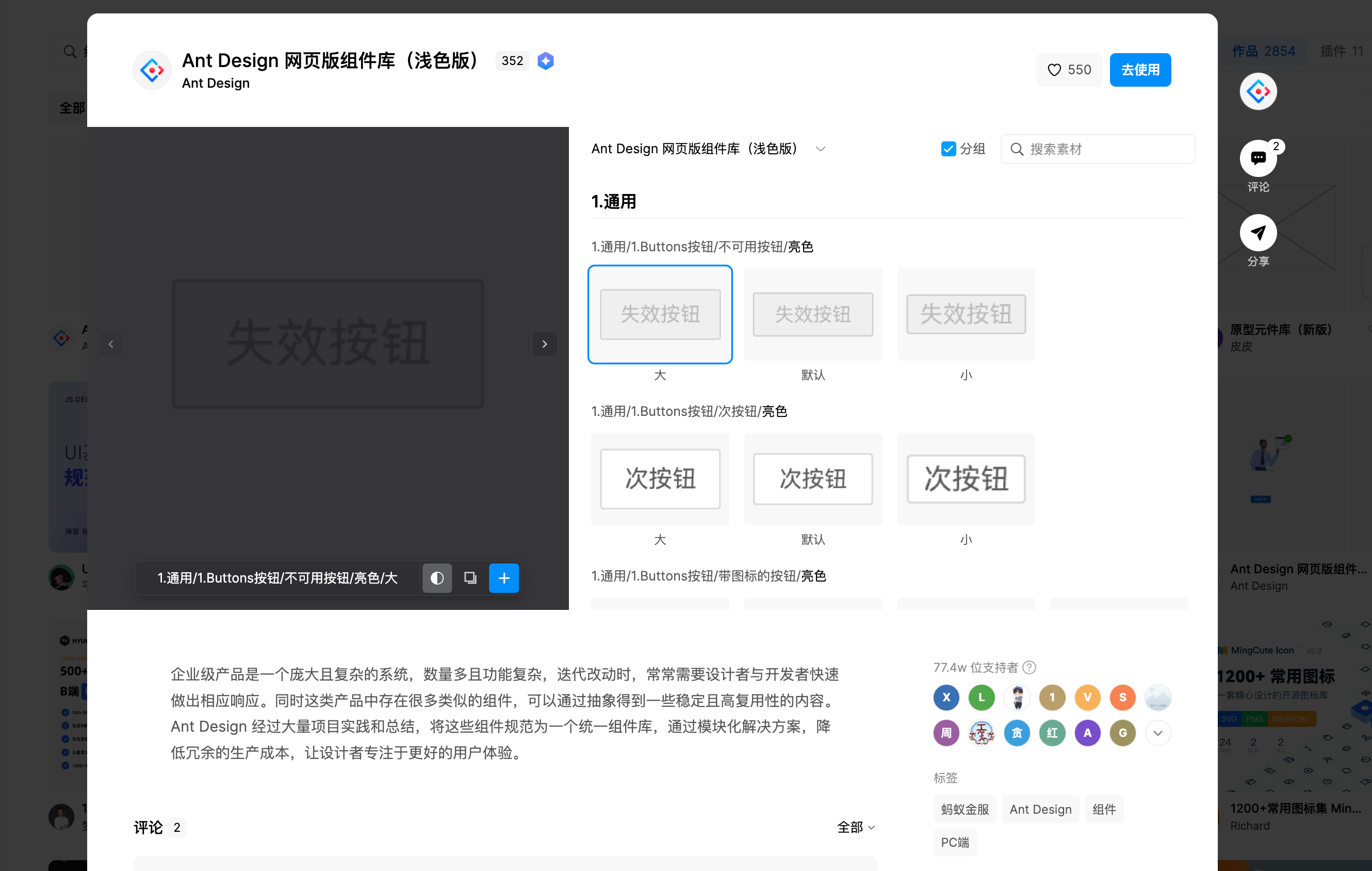Open the 全部 comments filter dropdown
This screenshot has height=871, width=1372.
pyautogui.click(x=856, y=827)
